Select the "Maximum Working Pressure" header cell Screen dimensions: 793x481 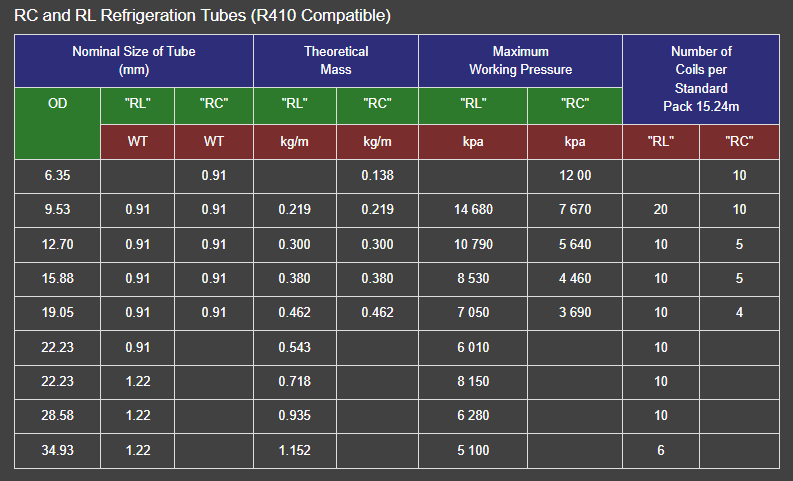point(520,61)
